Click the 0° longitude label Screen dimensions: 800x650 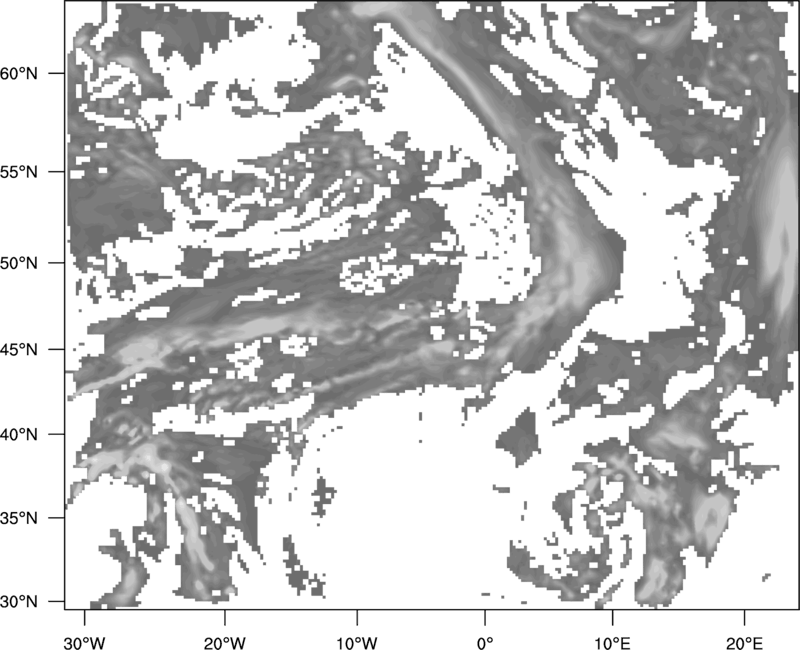(485, 643)
